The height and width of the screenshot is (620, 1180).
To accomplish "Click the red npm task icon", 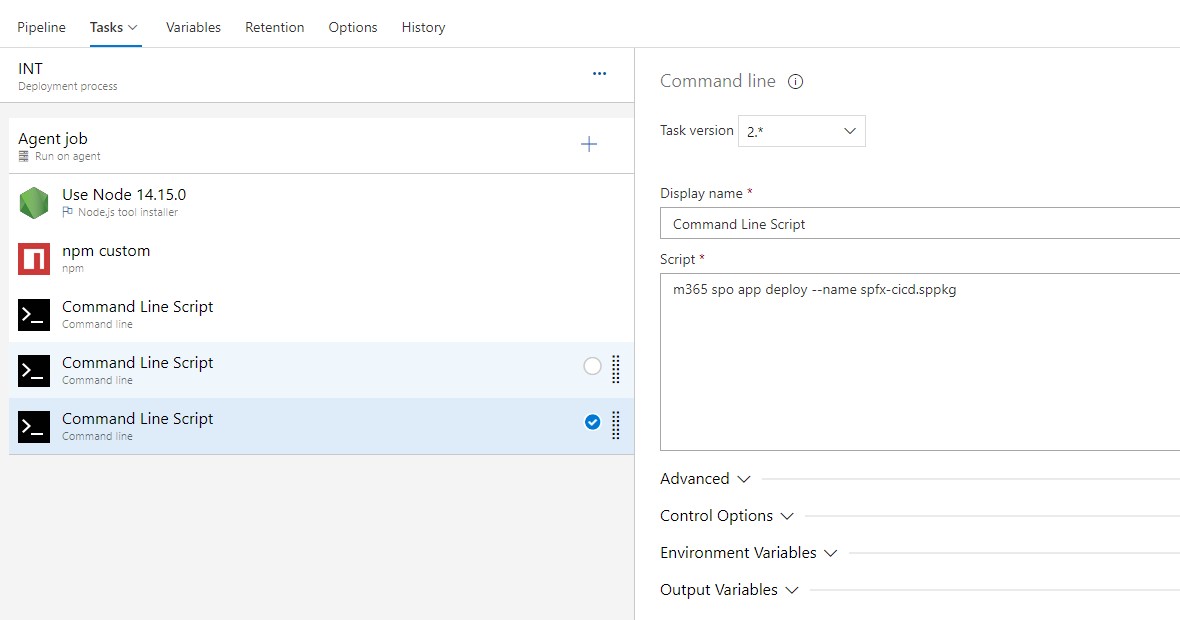I will (x=34, y=259).
